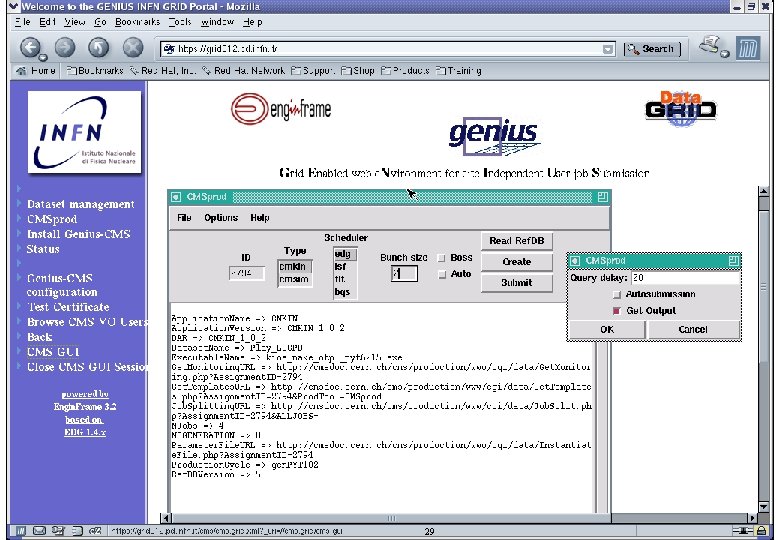Image resolution: width=780 pixels, height=540 pixels.
Task: Click the page vertical scrollbar down arrow
Action: pos(764,507)
